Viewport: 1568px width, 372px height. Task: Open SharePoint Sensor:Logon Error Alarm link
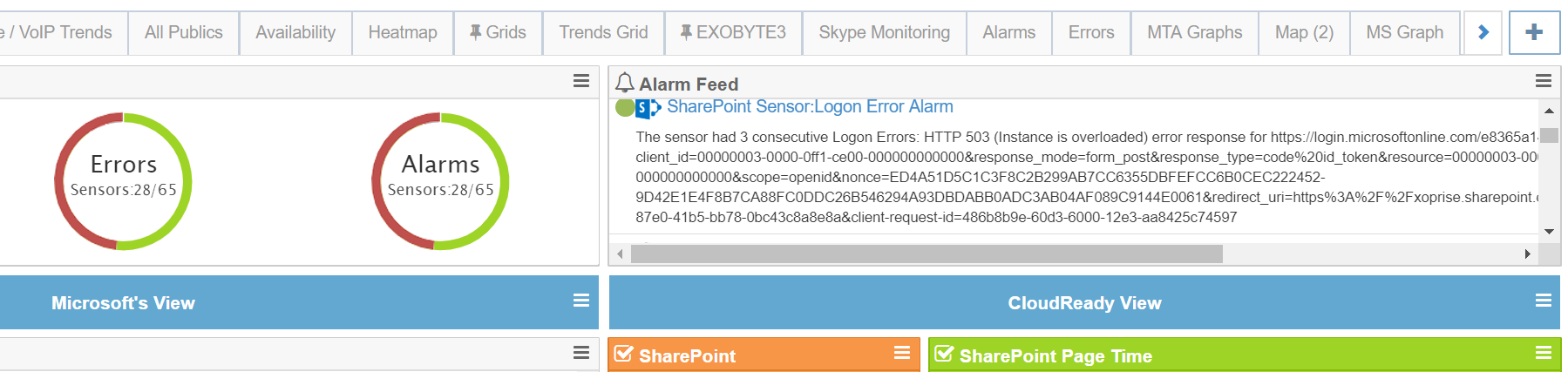(810, 106)
